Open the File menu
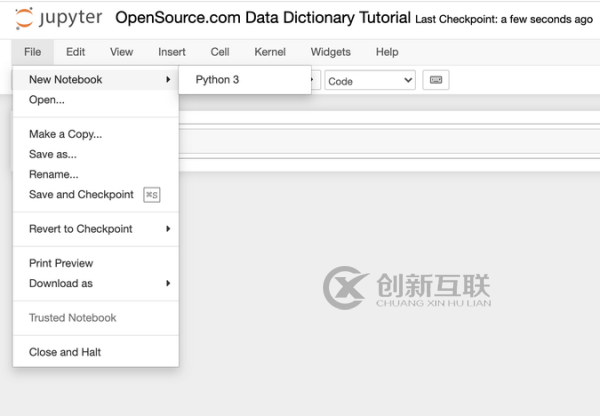 (x=33, y=52)
